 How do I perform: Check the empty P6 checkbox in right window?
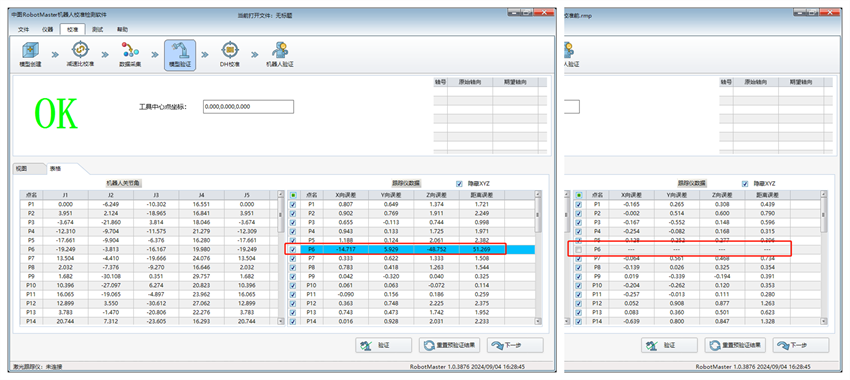(x=579, y=249)
